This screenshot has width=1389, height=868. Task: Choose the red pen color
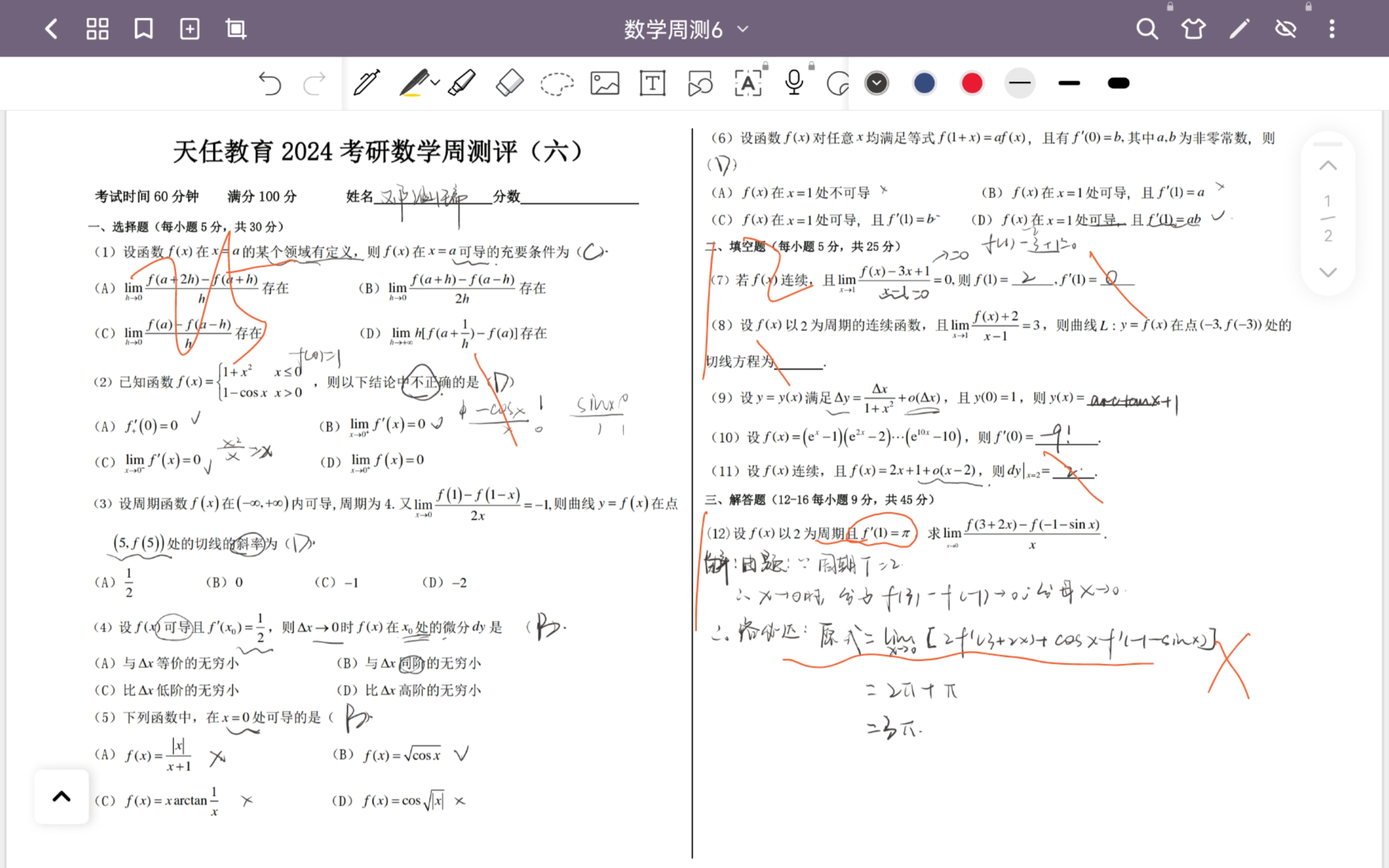click(x=972, y=83)
